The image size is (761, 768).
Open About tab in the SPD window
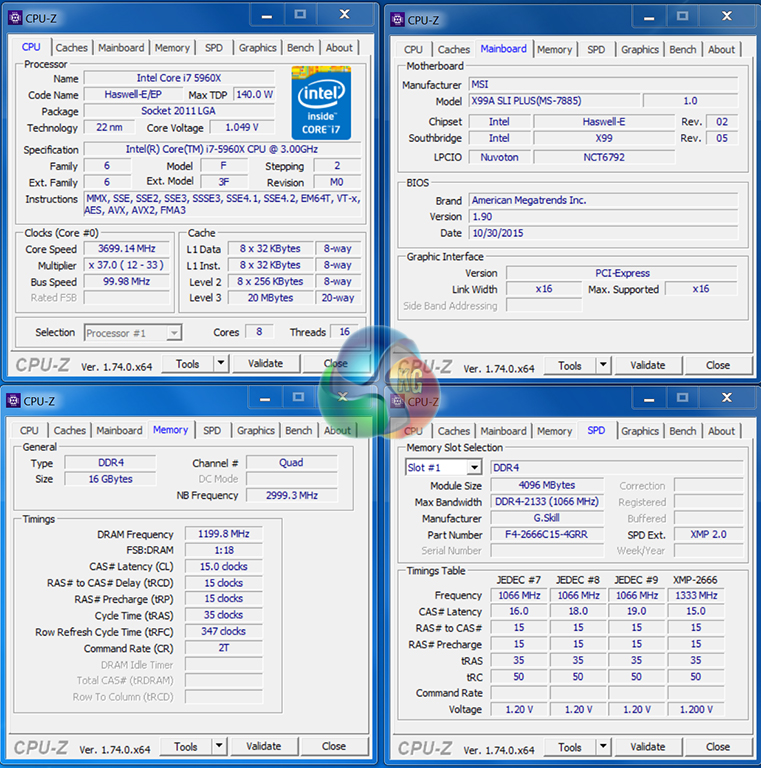(x=721, y=431)
